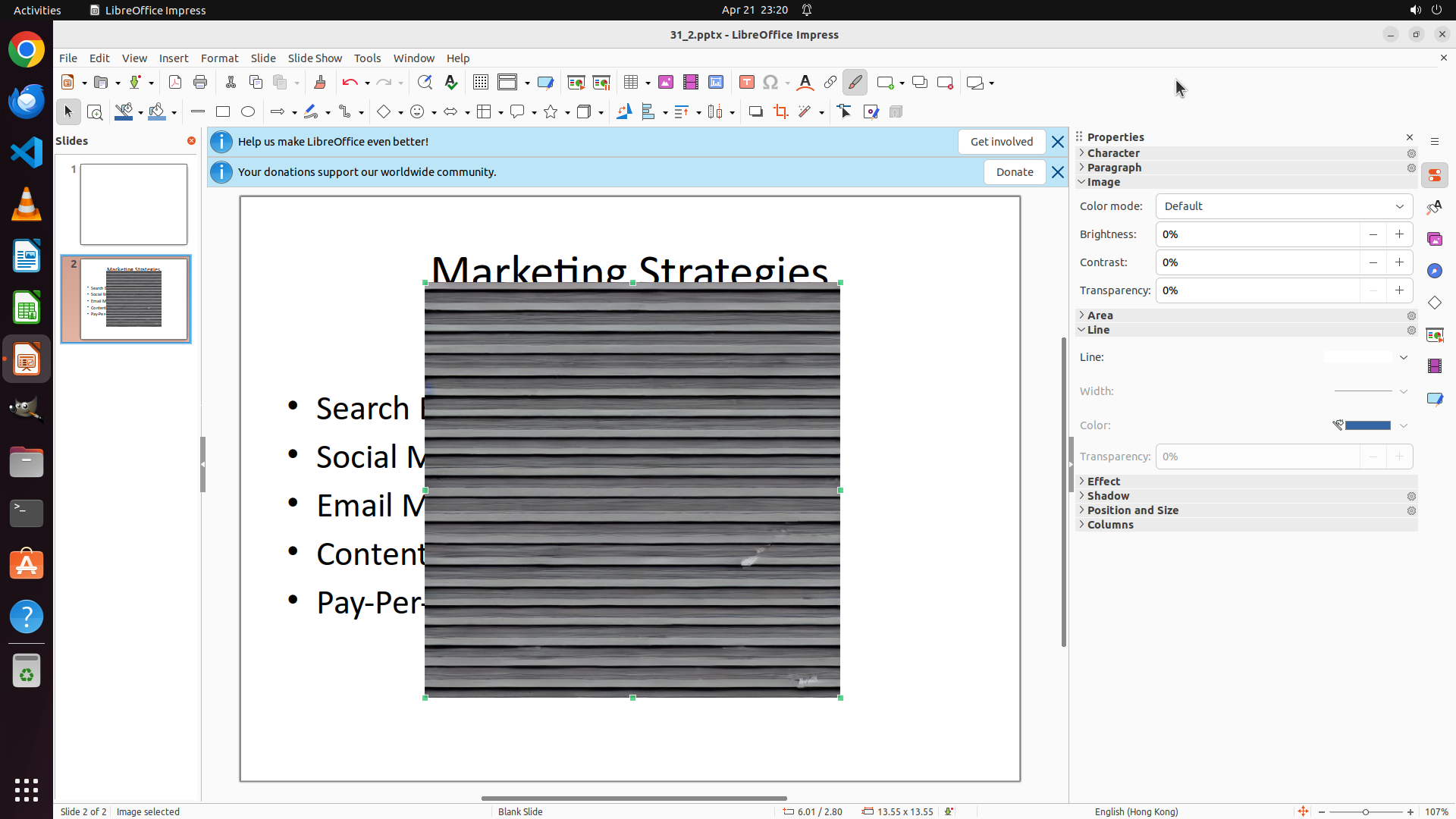Open the Slide Show menu
1456x819 pixels.
pos(315,58)
